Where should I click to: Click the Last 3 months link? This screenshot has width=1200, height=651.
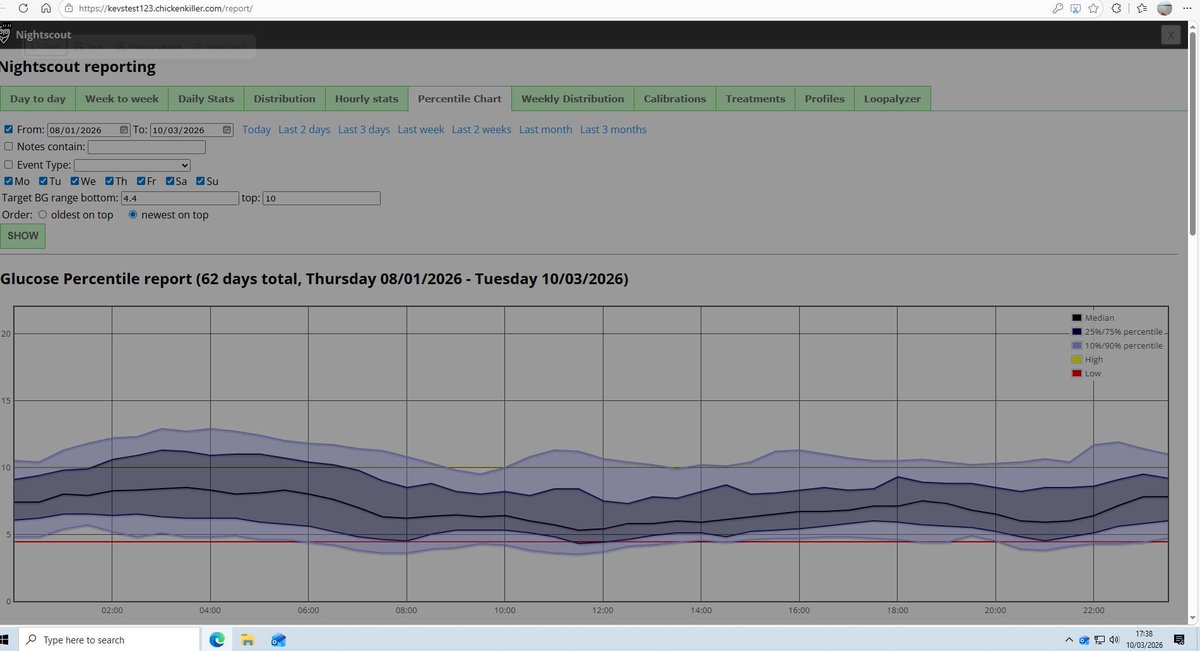[x=613, y=130]
